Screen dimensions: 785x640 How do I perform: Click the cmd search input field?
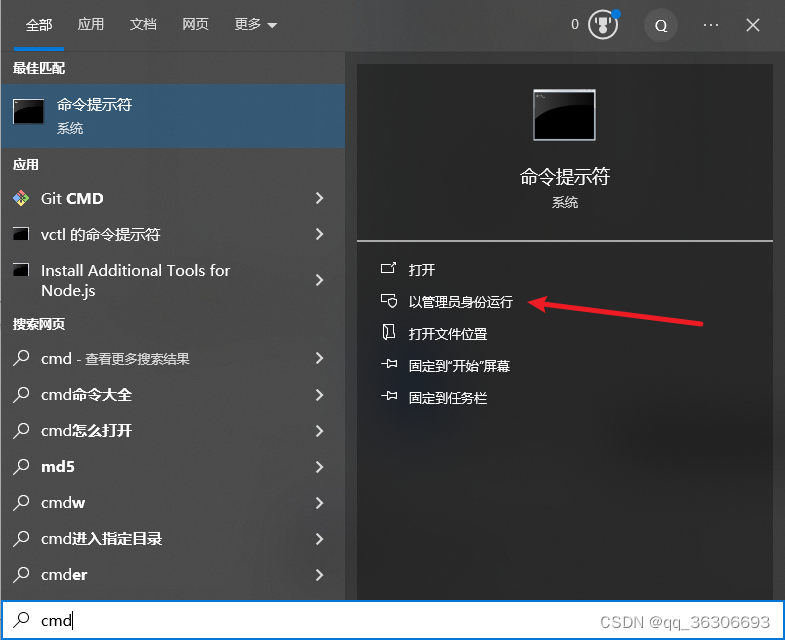(392, 620)
